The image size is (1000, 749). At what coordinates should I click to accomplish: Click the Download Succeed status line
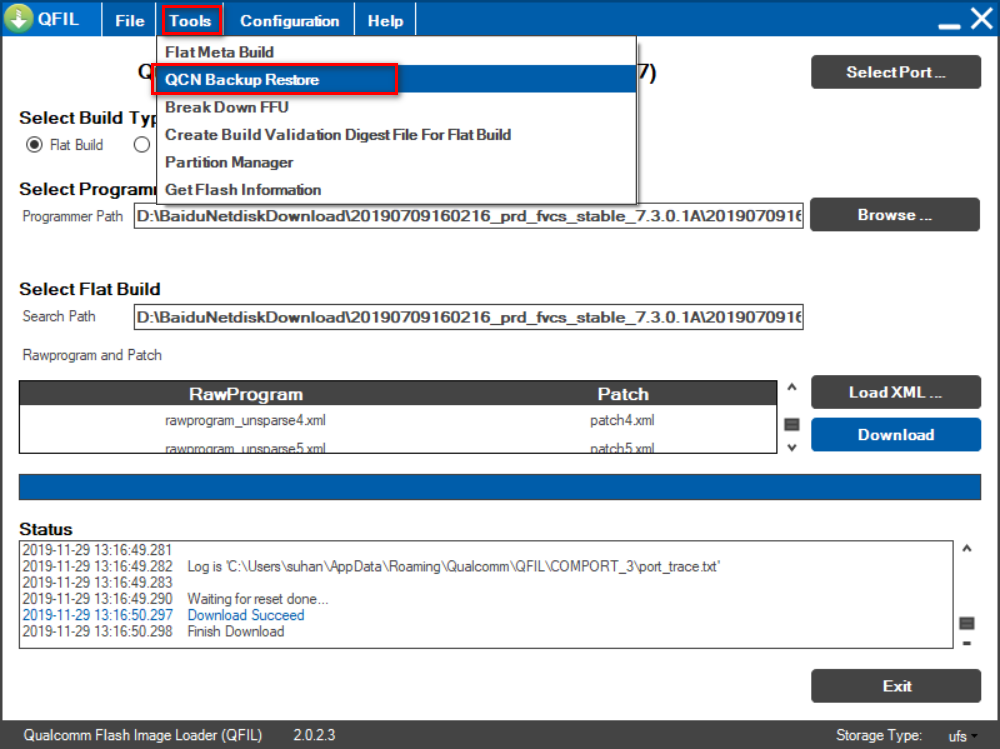(x=246, y=615)
